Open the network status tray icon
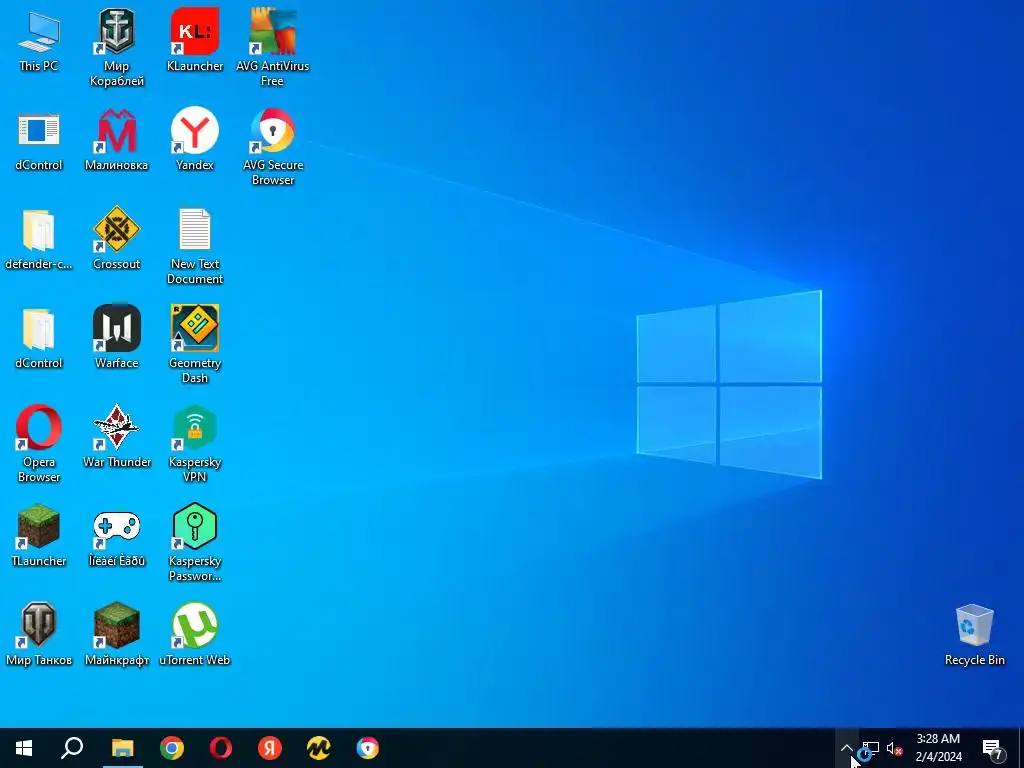This screenshot has width=1024, height=768. point(870,749)
